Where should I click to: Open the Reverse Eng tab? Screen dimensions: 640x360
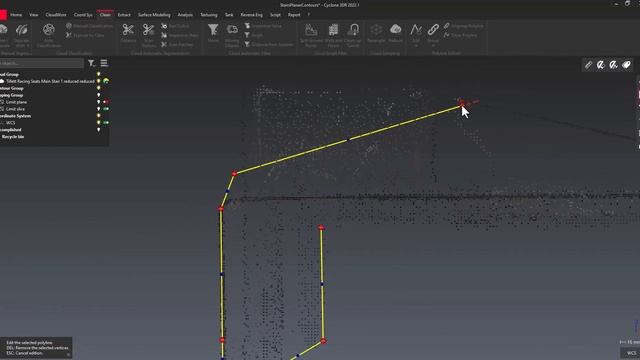[251, 15]
